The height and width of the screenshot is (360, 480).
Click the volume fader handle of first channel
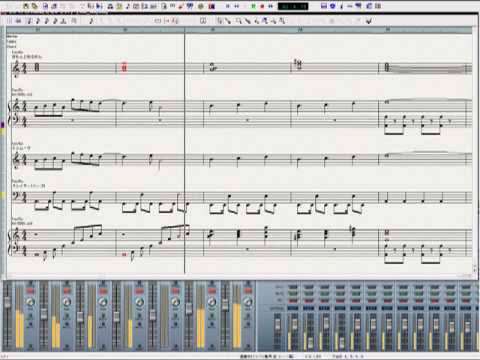click(7, 302)
